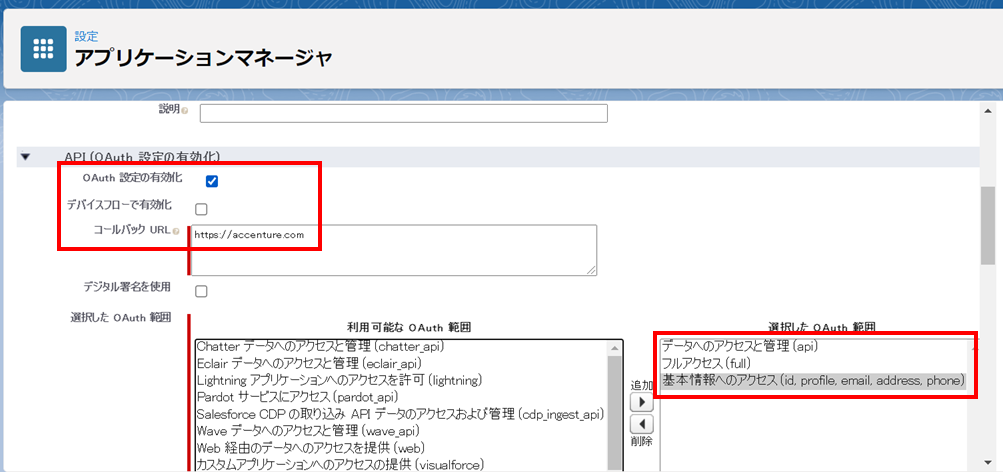Image resolution: width=1003 pixels, height=472 pixels.
Task: Select Chatter データへのアクセスと管理 (chatter_api) scope
Action: [x=320, y=347]
